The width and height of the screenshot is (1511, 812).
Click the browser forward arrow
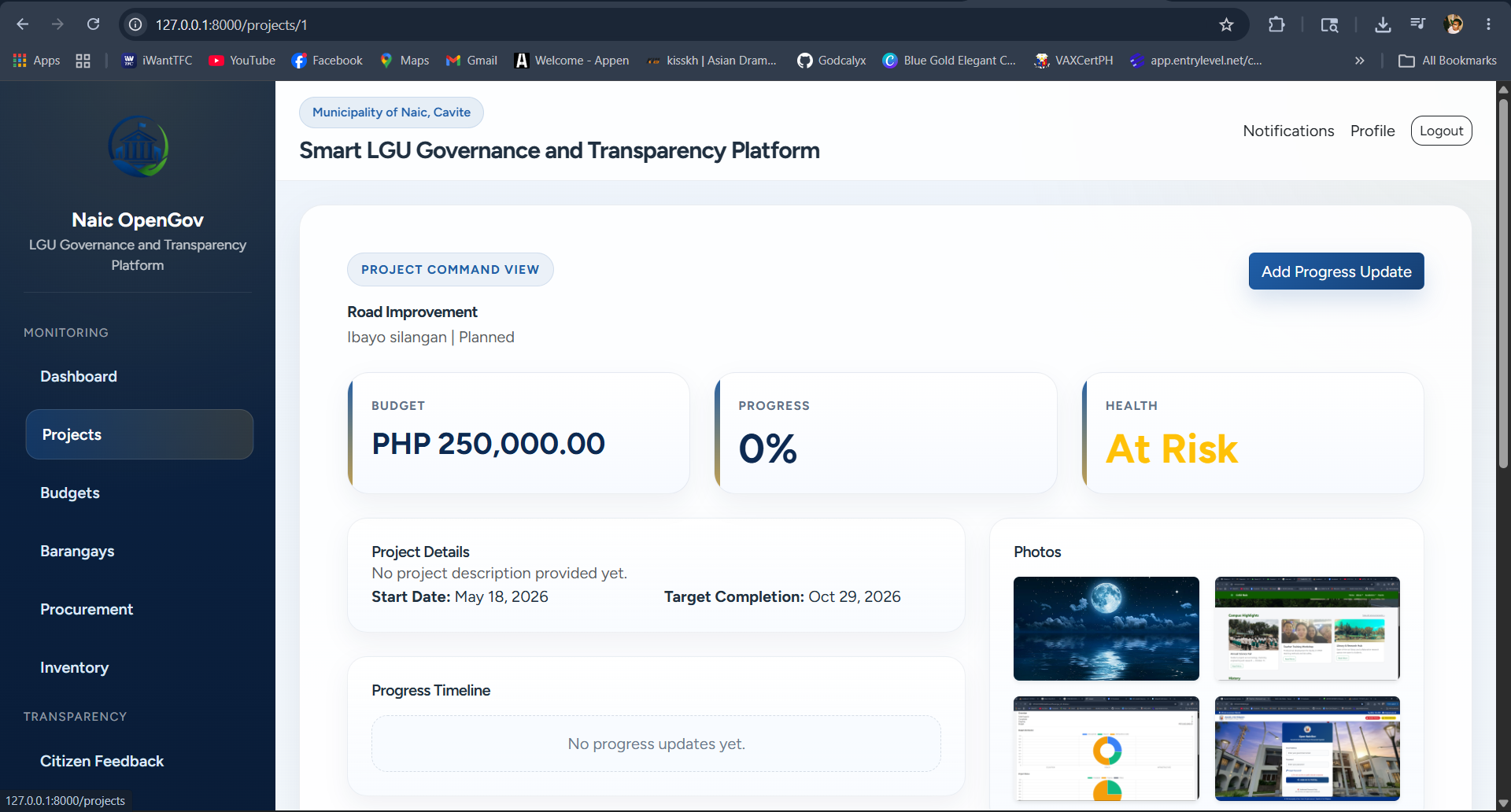[x=57, y=24]
